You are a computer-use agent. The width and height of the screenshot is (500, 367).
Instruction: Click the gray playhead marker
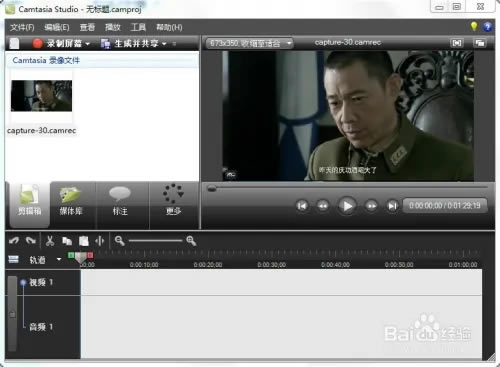[x=81, y=258]
